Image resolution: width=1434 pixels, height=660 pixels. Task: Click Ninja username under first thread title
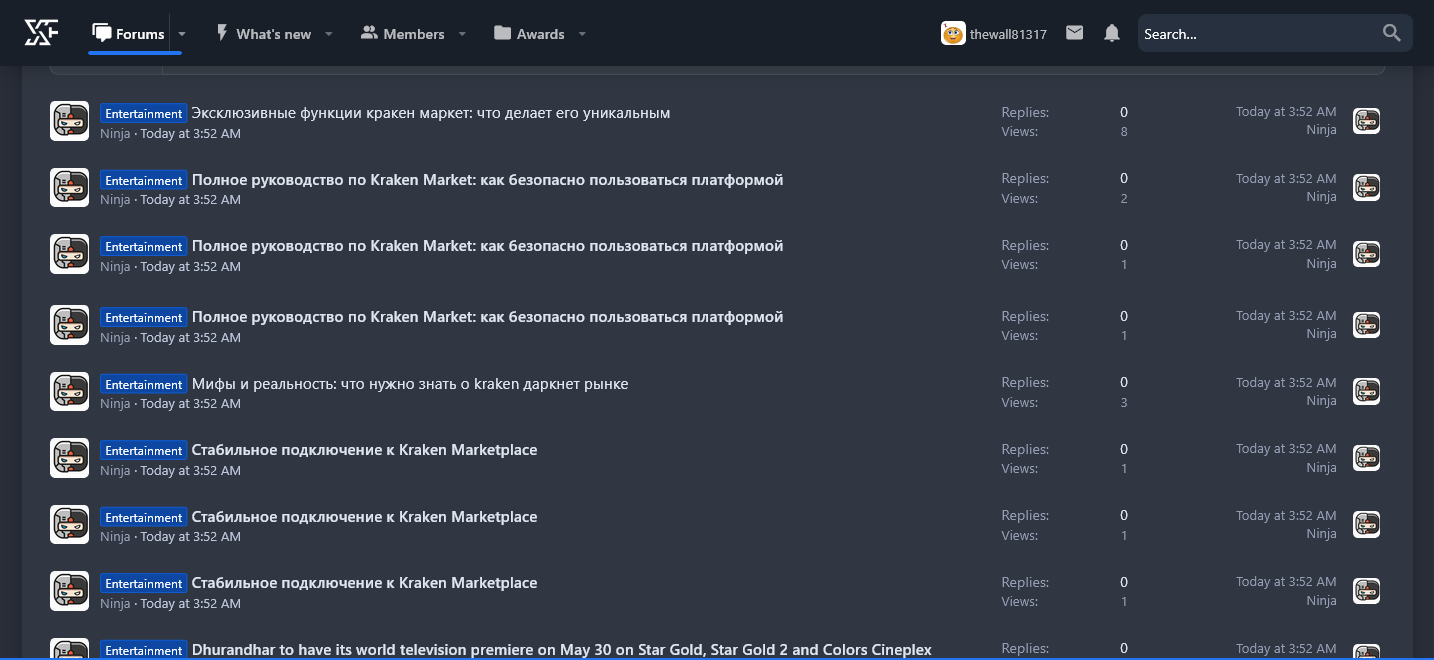point(115,133)
